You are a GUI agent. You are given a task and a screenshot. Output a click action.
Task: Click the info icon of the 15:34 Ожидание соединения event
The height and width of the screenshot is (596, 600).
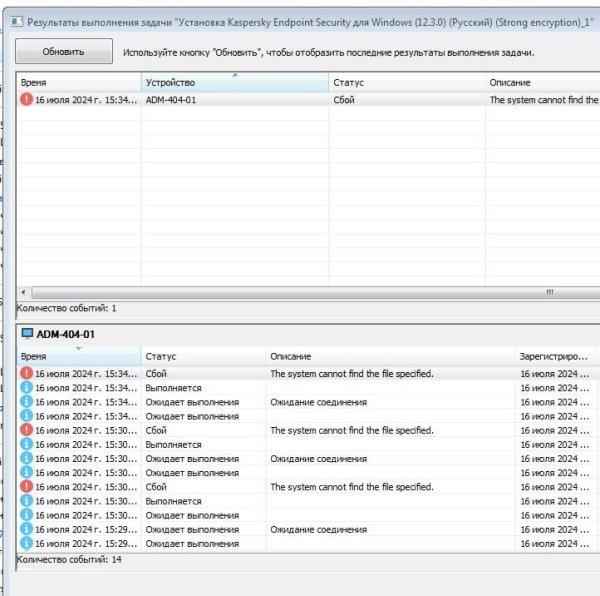point(26,401)
